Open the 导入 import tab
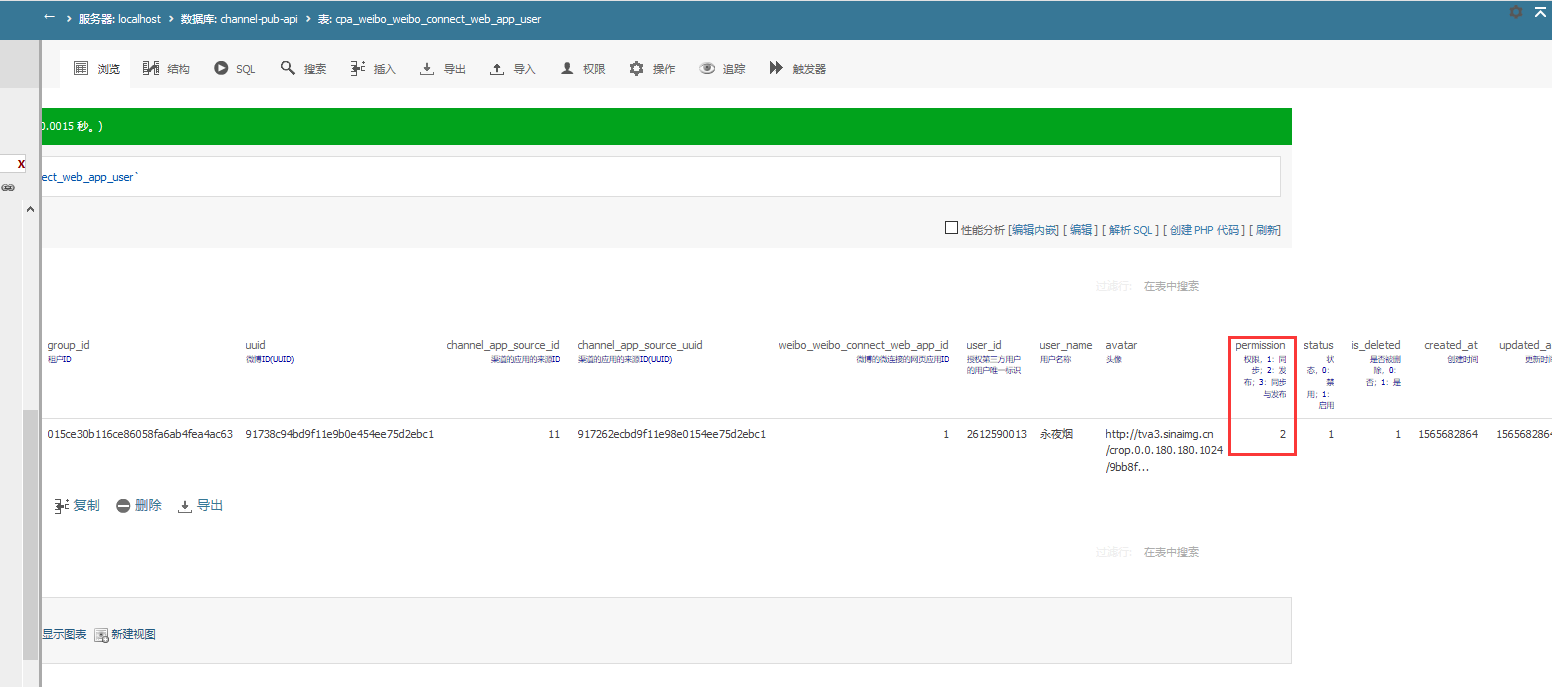1552x687 pixels. point(513,69)
